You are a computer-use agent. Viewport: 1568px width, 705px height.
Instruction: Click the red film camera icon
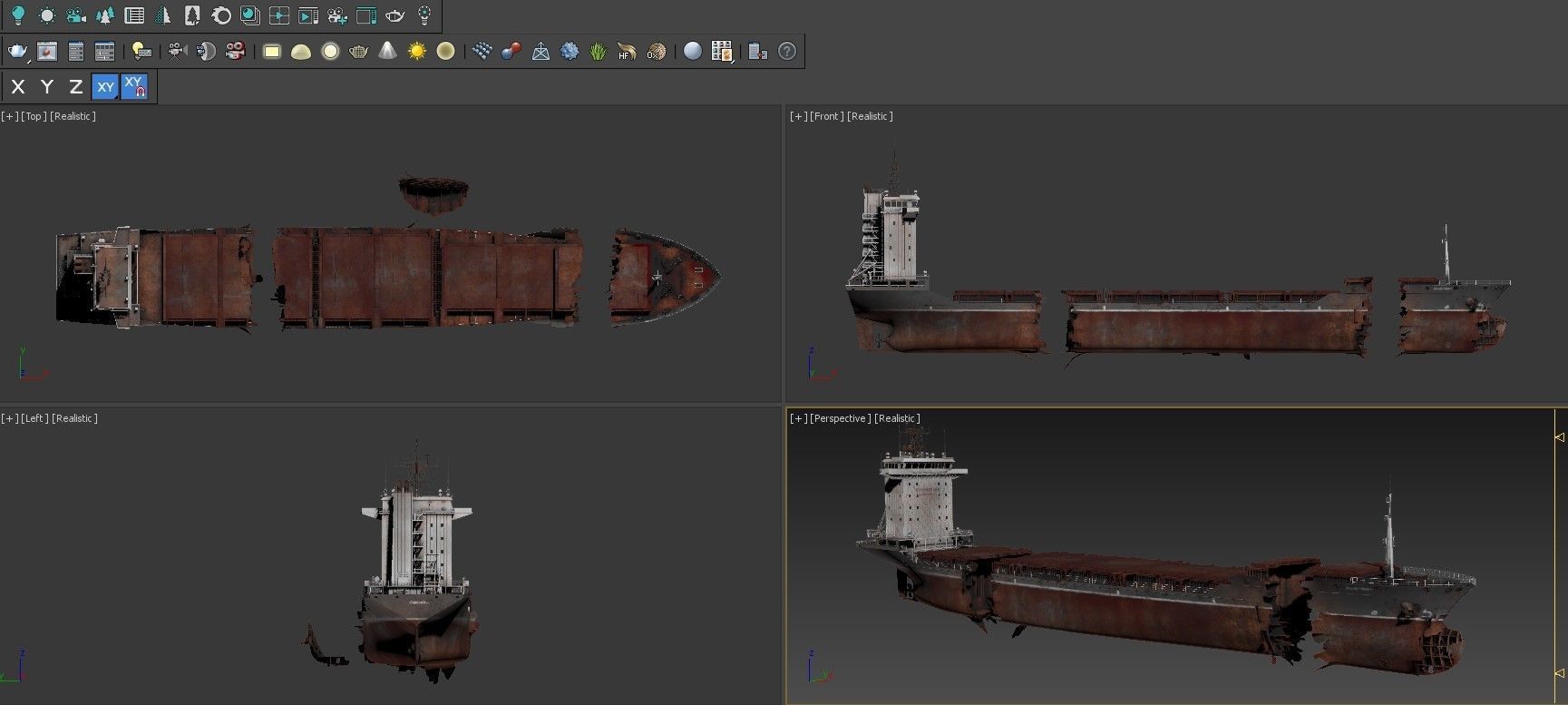(x=235, y=52)
